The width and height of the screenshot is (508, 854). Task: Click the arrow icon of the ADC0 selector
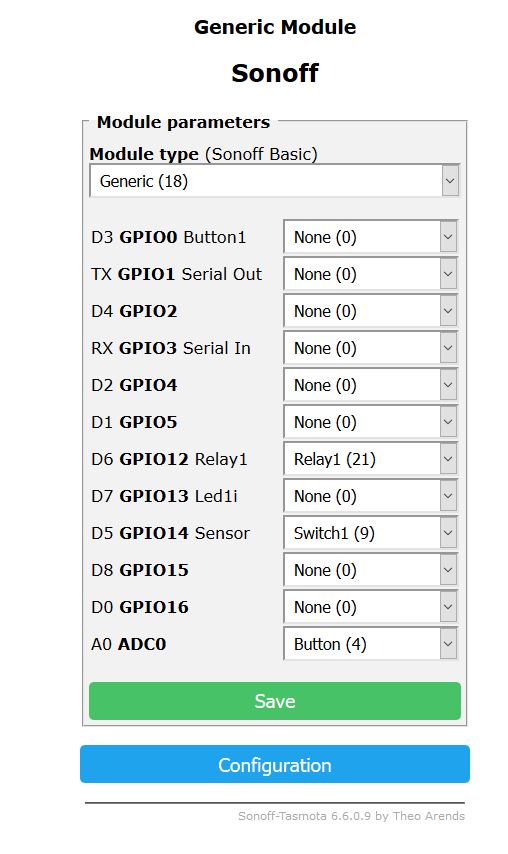(448, 644)
